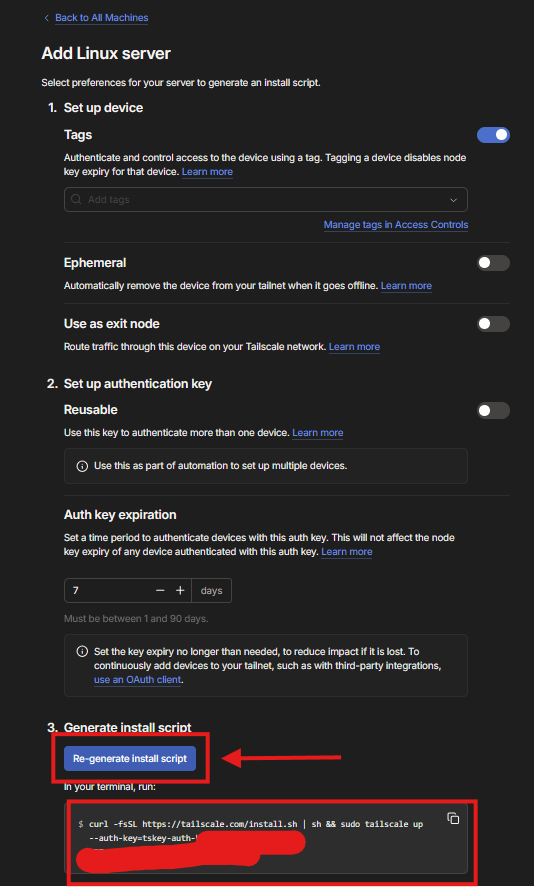534x887 pixels.
Task: Open Manage tags in Access Controls
Action: [396, 225]
